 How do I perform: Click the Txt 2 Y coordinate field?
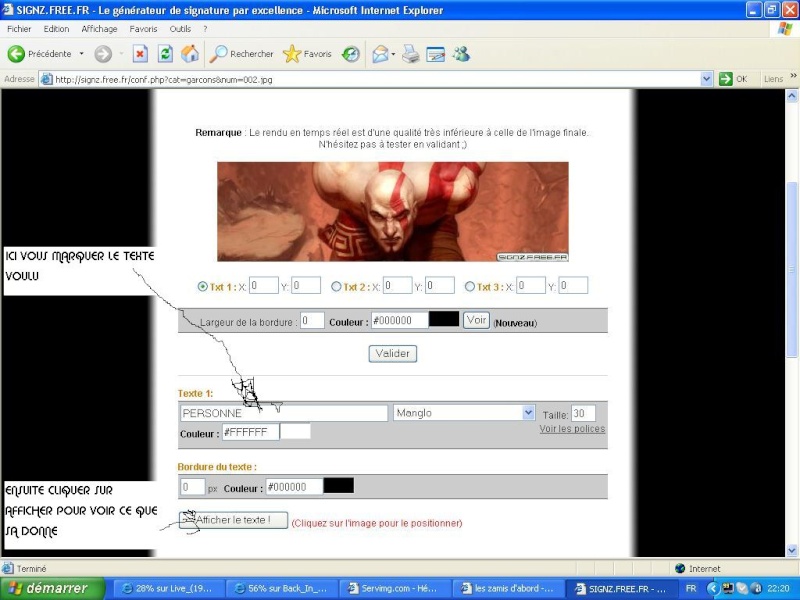pyautogui.click(x=439, y=285)
